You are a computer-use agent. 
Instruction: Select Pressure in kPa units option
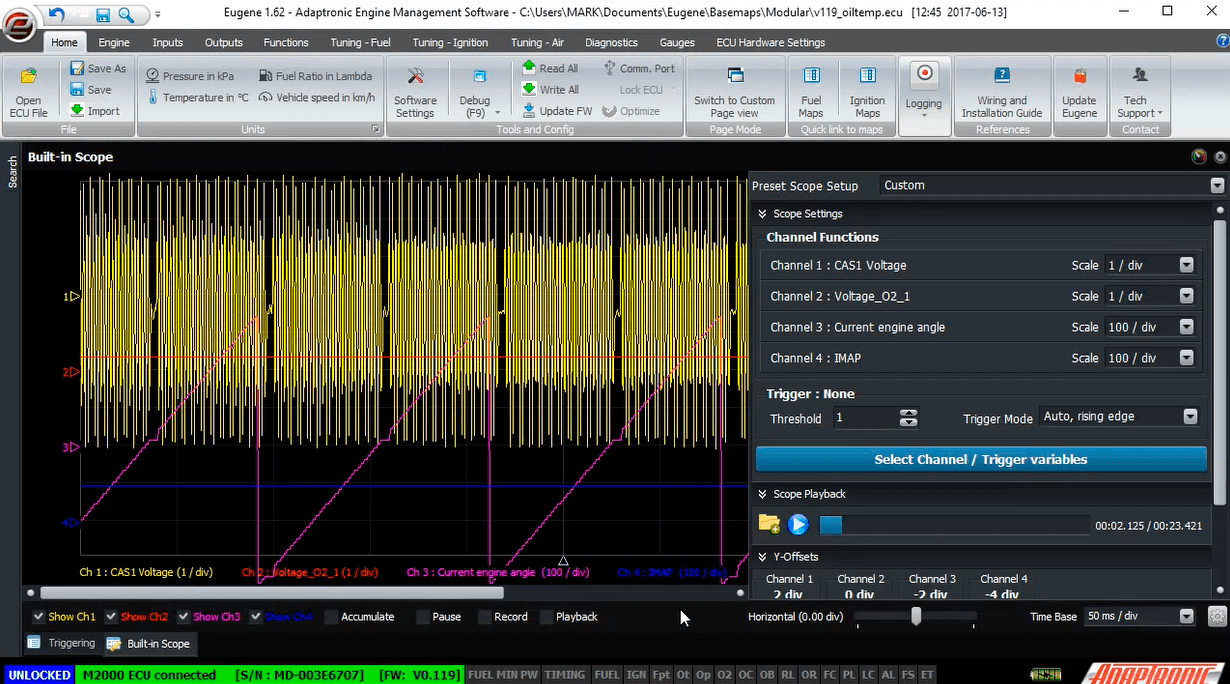click(190, 76)
